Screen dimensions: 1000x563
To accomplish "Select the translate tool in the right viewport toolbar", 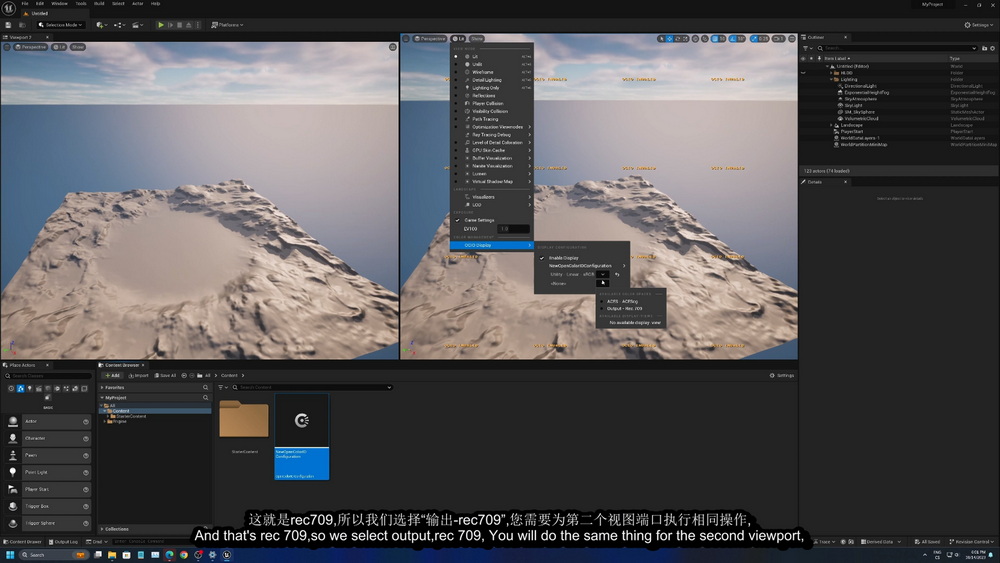I will pos(670,39).
